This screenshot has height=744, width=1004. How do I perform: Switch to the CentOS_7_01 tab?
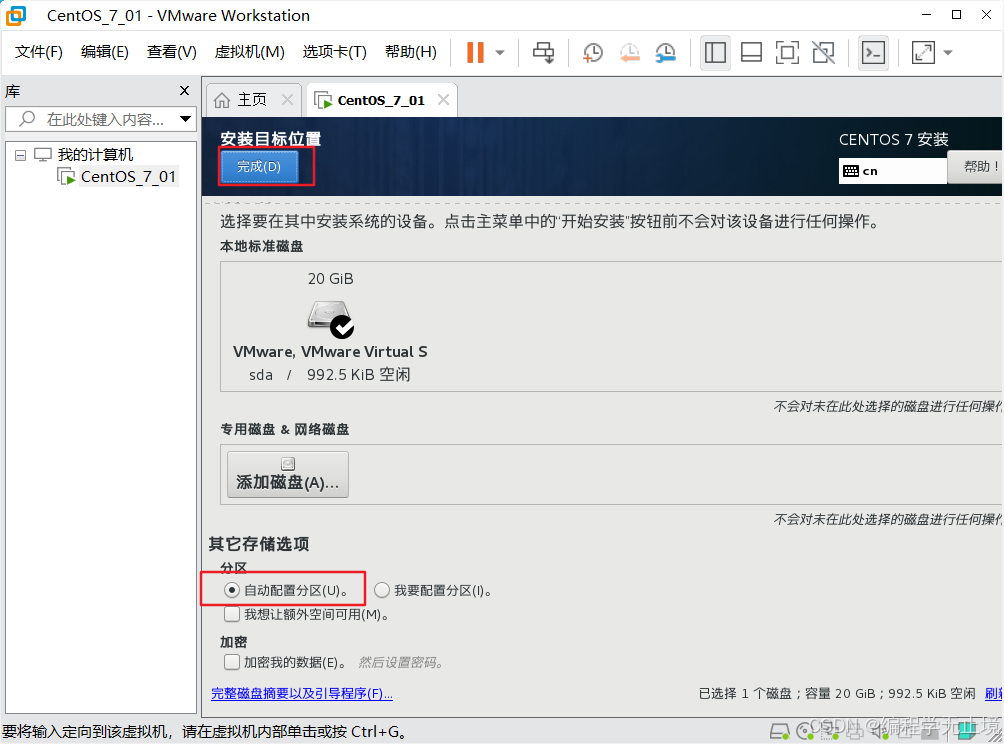[x=381, y=101]
